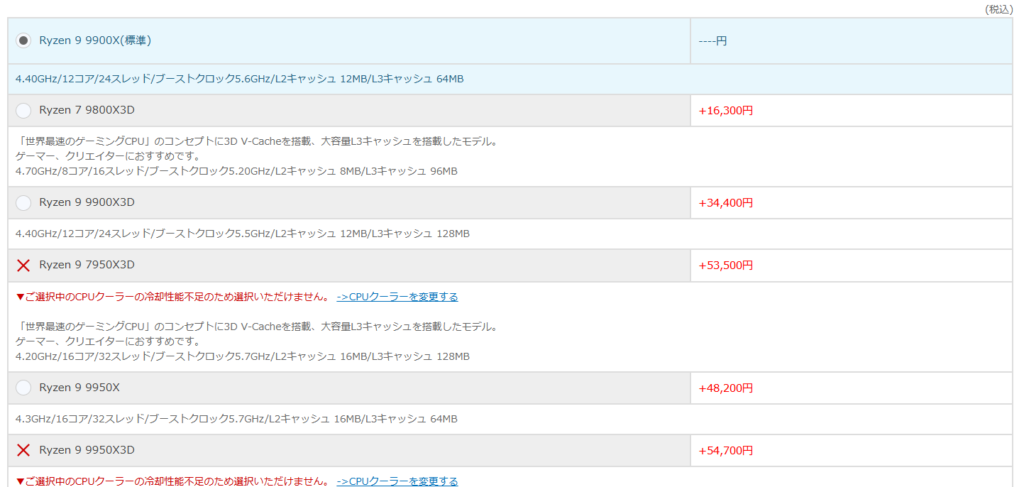Click the red X beside Ryzen 9 9950X3D
The image size is (1024, 487).
click(x=24, y=450)
